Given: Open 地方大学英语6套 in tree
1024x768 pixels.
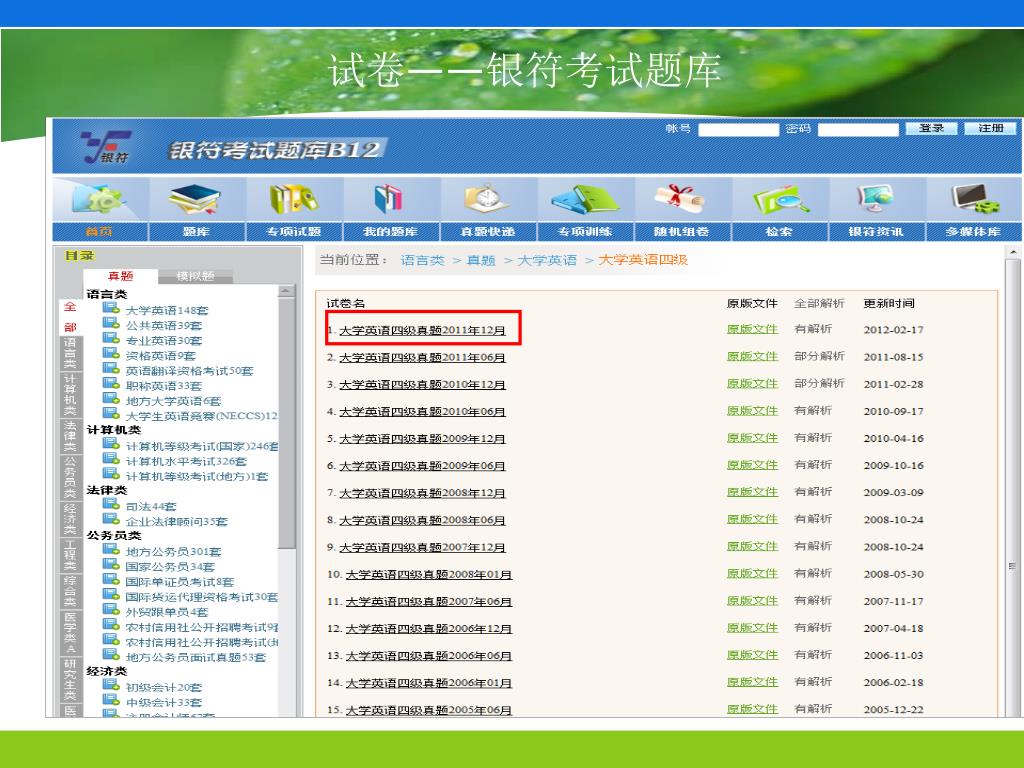Looking at the screenshot, I should click(x=174, y=401).
